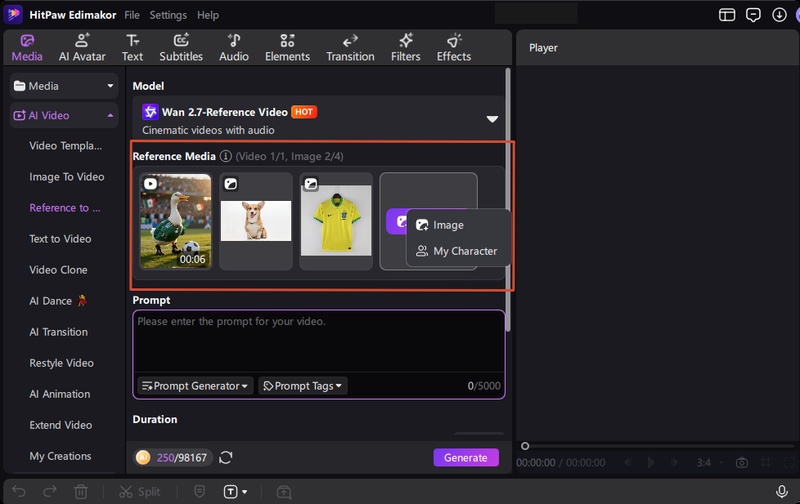Click the player progress slider handle
Screen dimensions: 800x504
click(525, 446)
